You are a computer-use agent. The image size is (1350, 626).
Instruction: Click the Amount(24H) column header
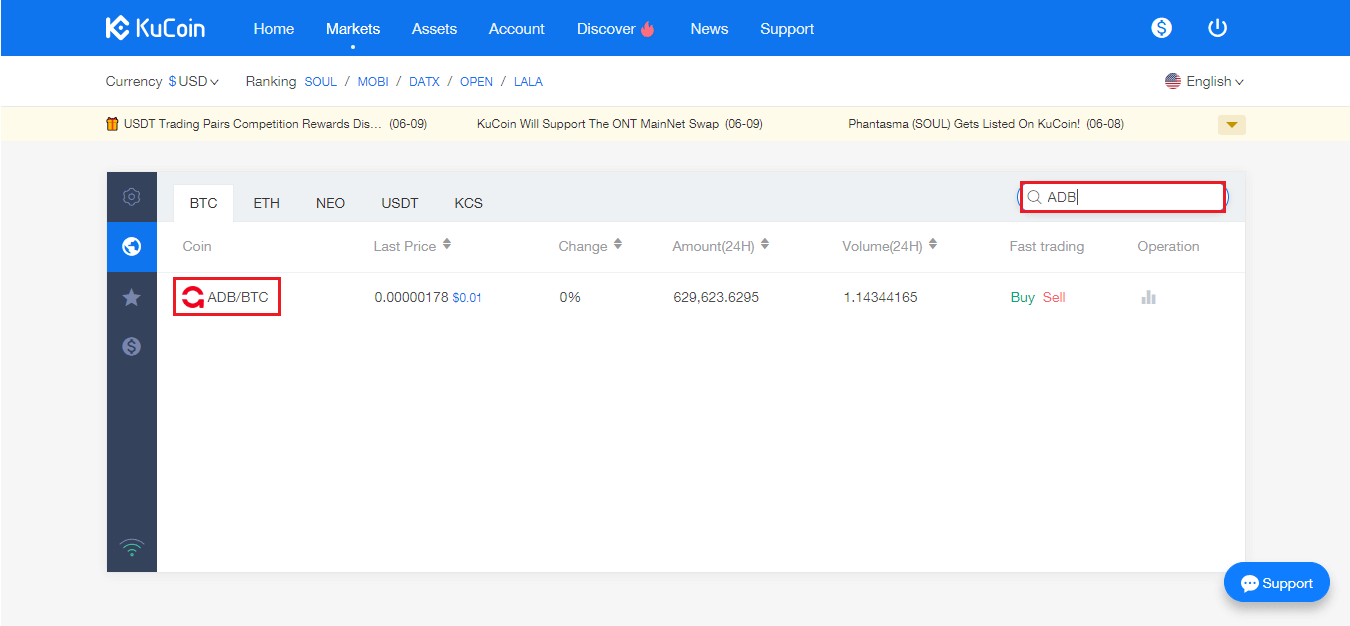(714, 246)
